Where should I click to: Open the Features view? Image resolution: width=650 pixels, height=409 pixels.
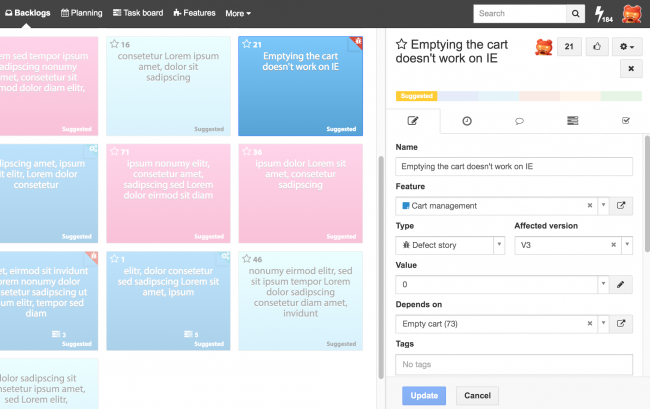pyautogui.click(x=194, y=13)
